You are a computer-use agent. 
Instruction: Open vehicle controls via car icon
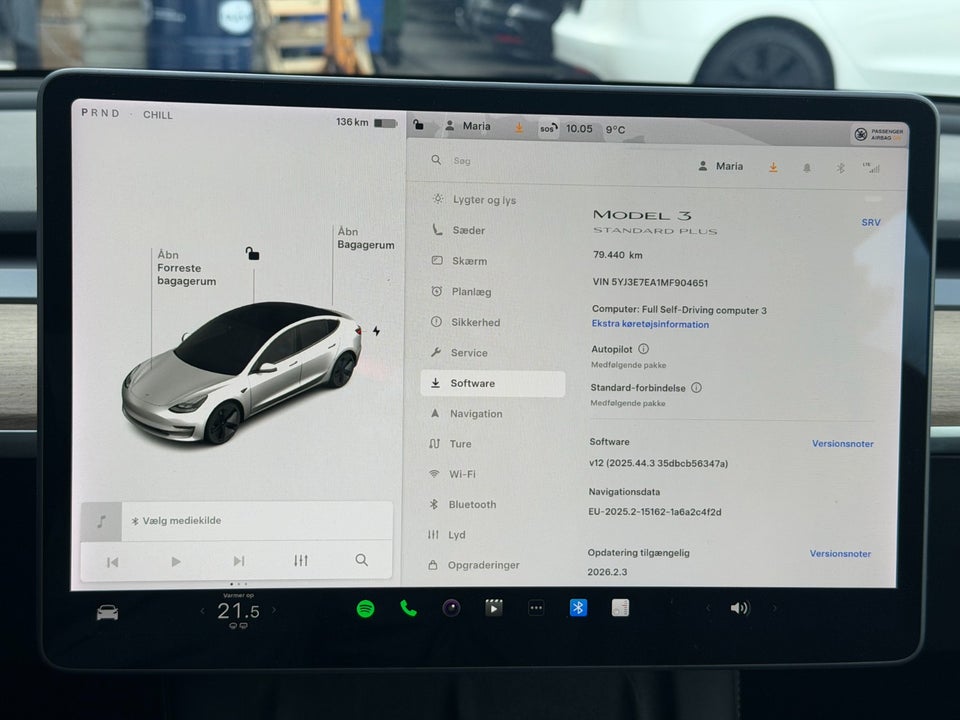(x=106, y=610)
